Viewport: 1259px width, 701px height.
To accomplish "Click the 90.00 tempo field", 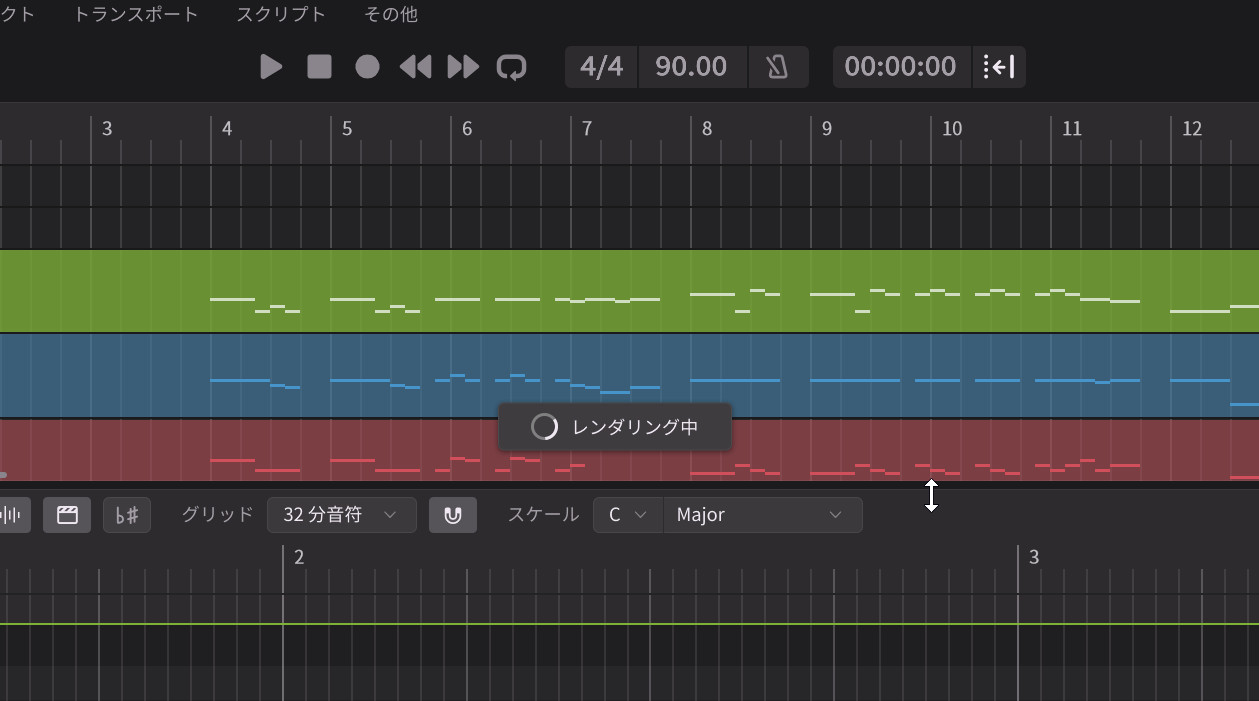I will pyautogui.click(x=691, y=67).
